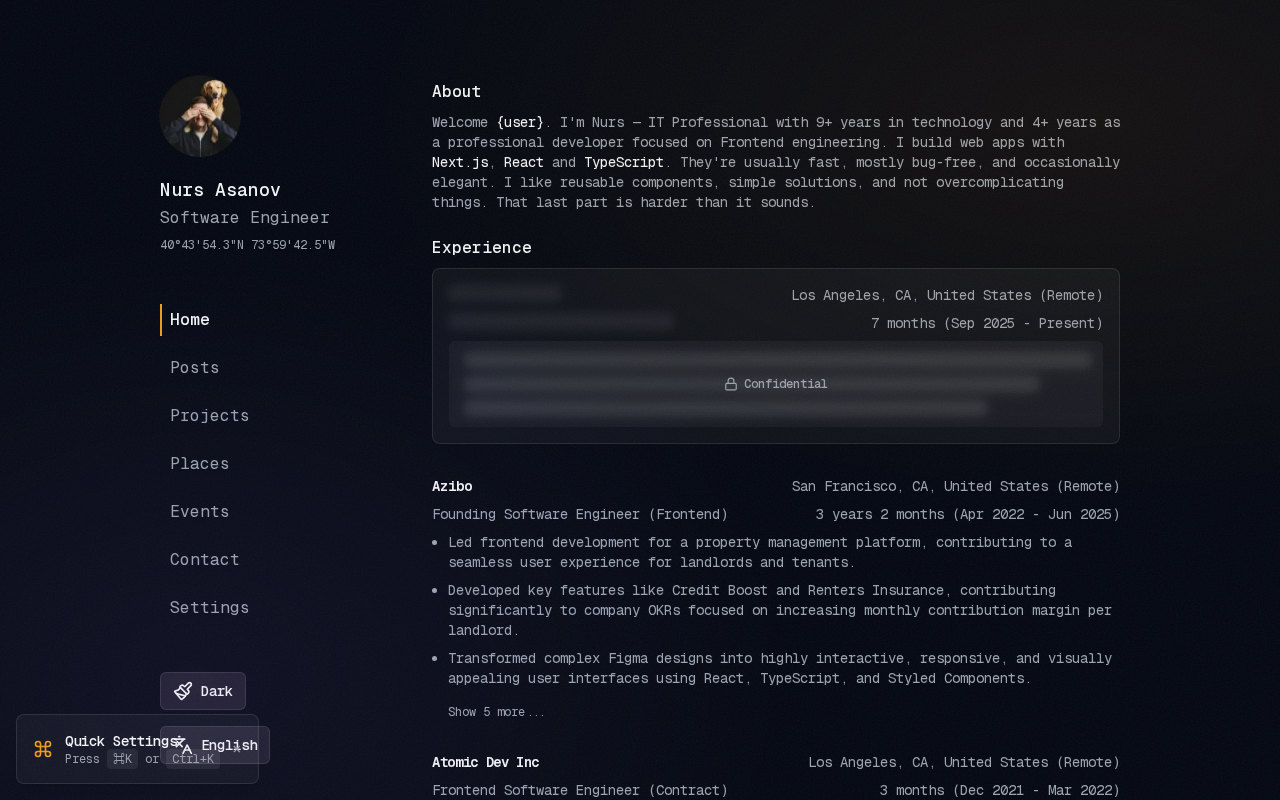Click the Azibo company name
Image resolution: width=1280 pixels, height=800 pixels.
tap(452, 486)
